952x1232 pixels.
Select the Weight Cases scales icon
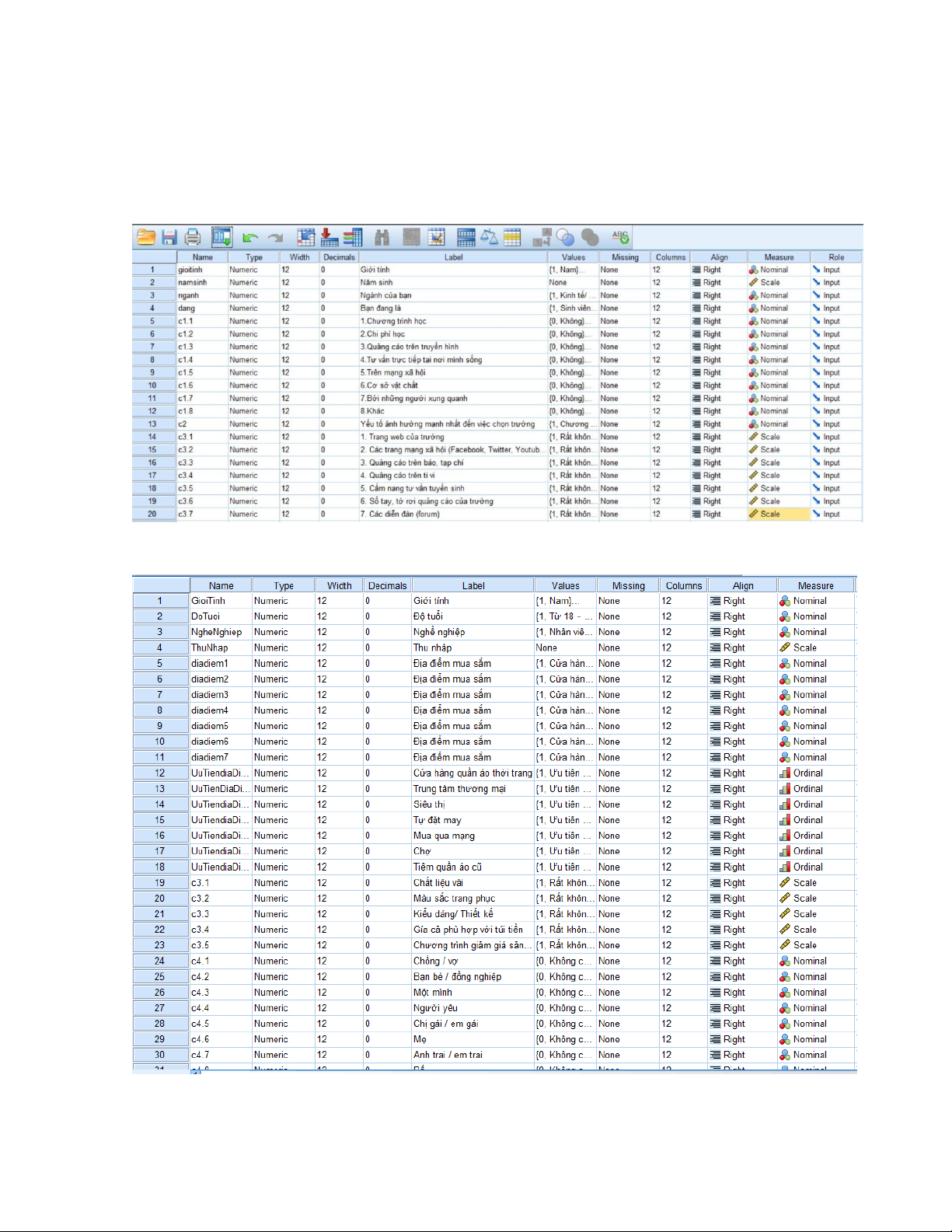point(489,237)
